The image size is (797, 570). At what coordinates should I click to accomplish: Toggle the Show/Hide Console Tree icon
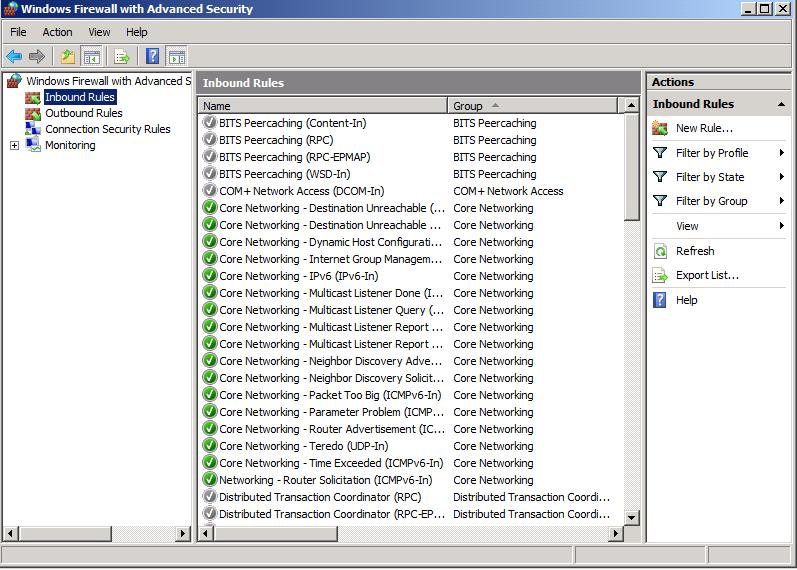[x=92, y=56]
